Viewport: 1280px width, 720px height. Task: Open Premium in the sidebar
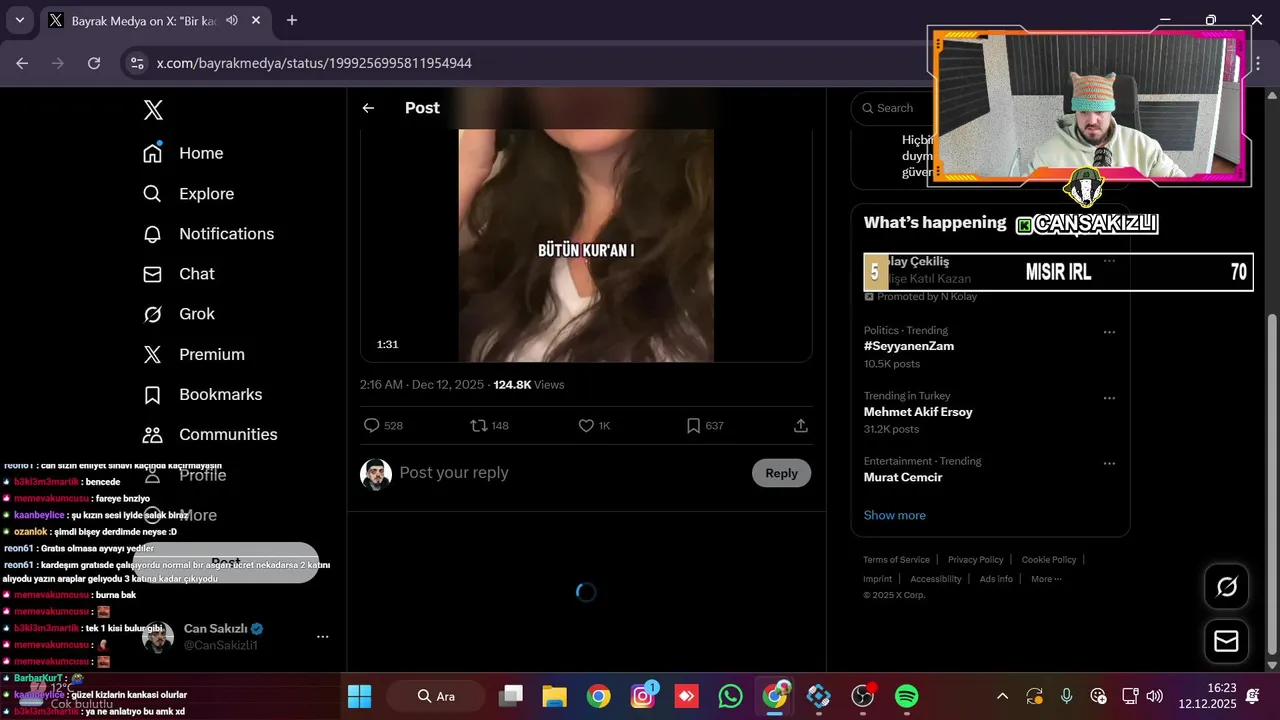click(193, 355)
